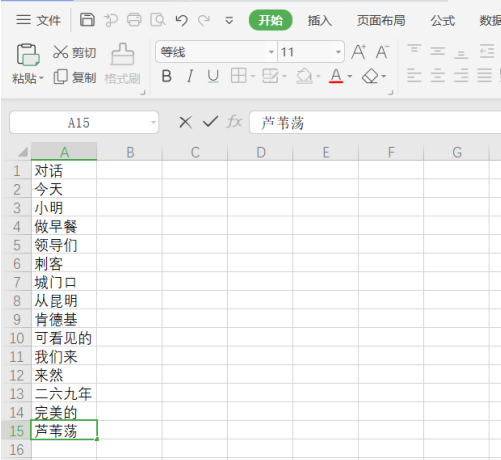The height and width of the screenshot is (460, 501).
Task: Click the Save icon in quick toolbar
Action: pyautogui.click(x=87, y=20)
